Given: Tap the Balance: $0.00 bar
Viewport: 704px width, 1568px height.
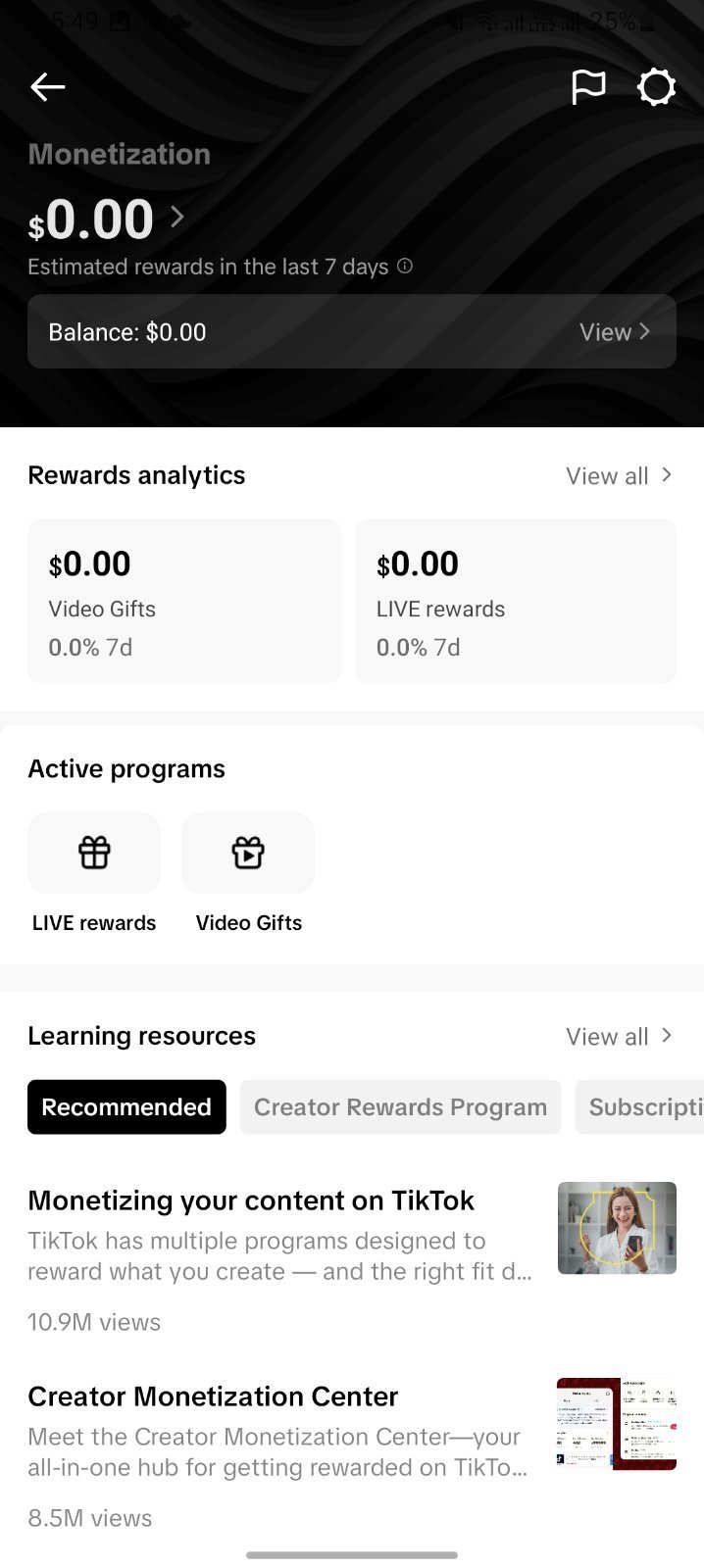Looking at the screenshot, I should click(x=352, y=332).
